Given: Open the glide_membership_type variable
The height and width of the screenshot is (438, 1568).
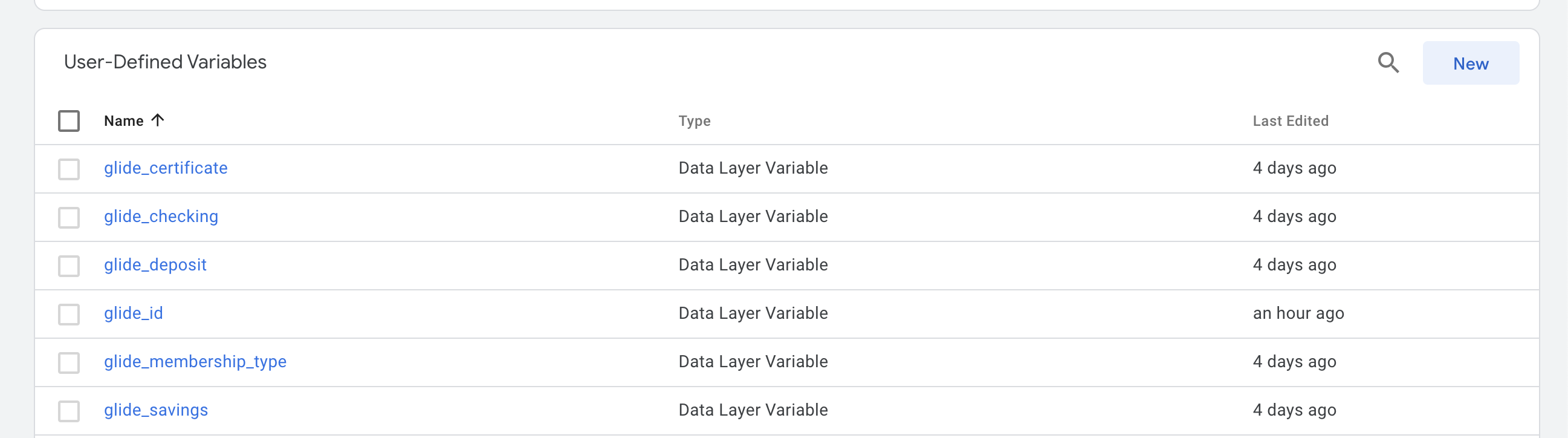Looking at the screenshot, I should (195, 362).
